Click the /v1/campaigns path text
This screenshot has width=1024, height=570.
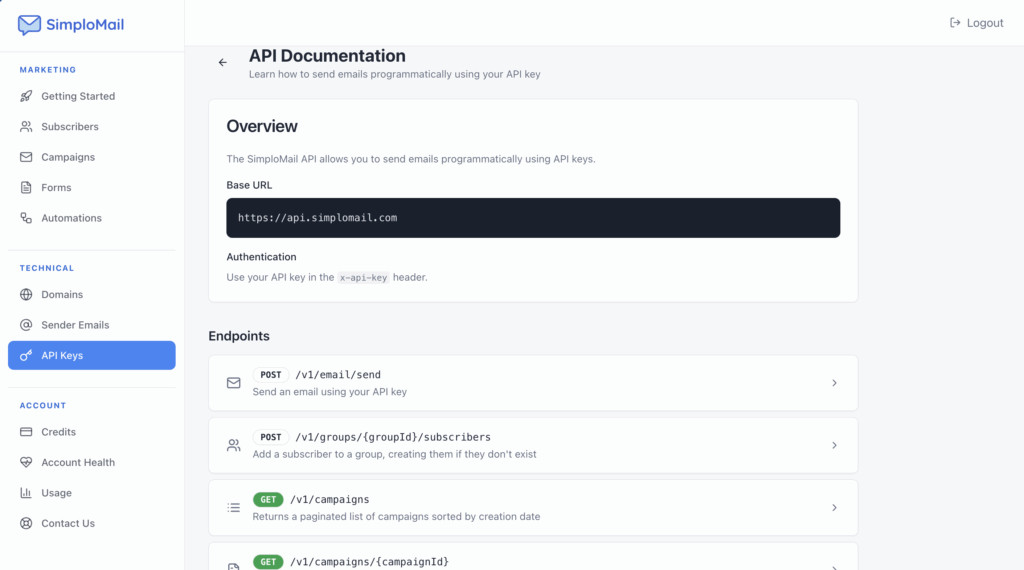[x=329, y=499]
